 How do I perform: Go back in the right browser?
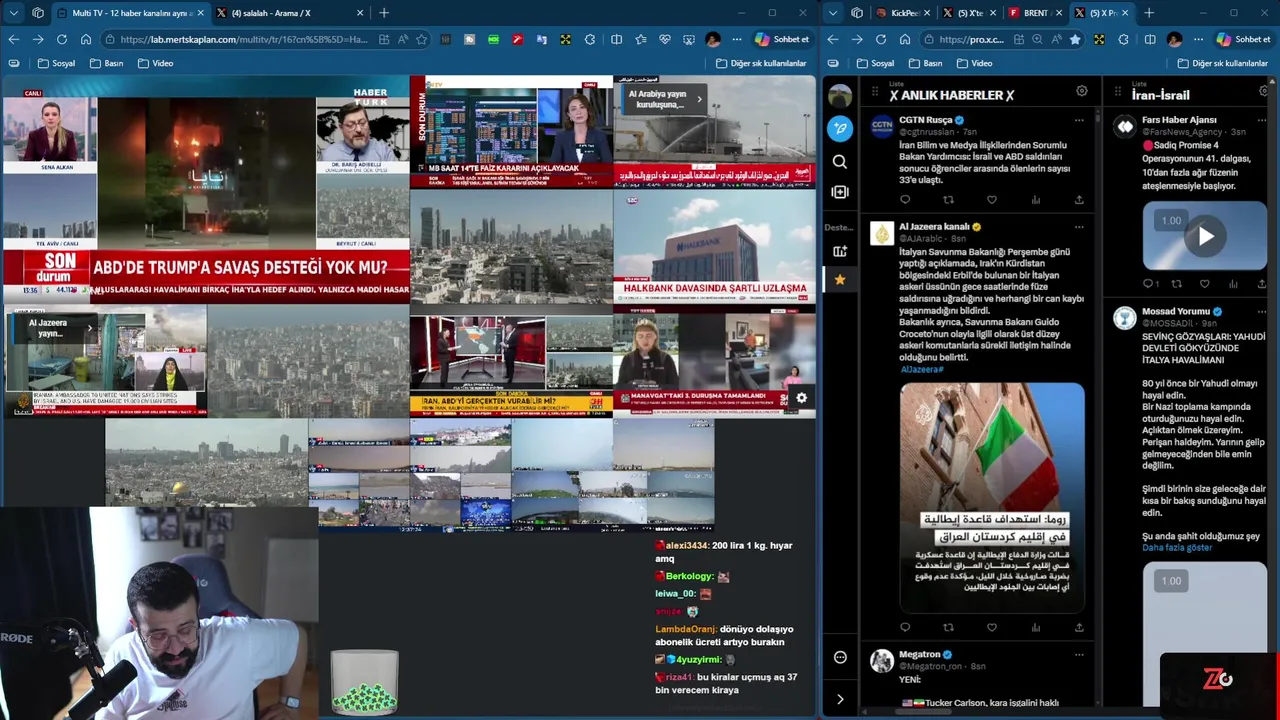pyautogui.click(x=833, y=39)
